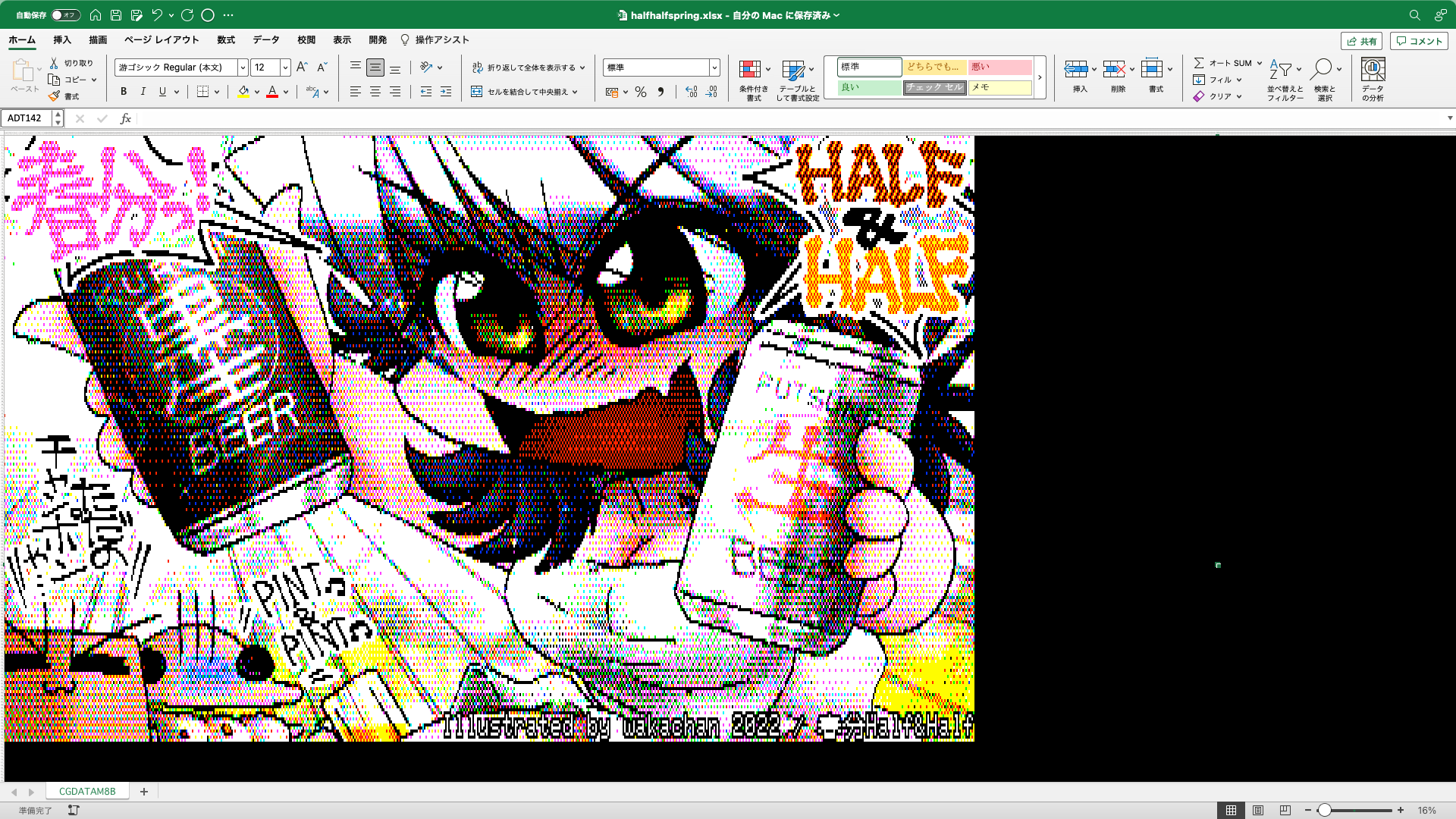Open the 表示 ribbon tab
The width and height of the screenshot is (1456, 819).
pos(342,39)
